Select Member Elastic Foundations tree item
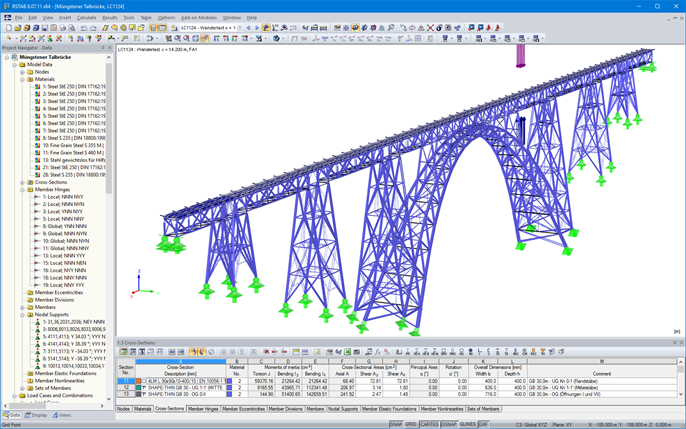Screen dimensions: 686x429 65,373
